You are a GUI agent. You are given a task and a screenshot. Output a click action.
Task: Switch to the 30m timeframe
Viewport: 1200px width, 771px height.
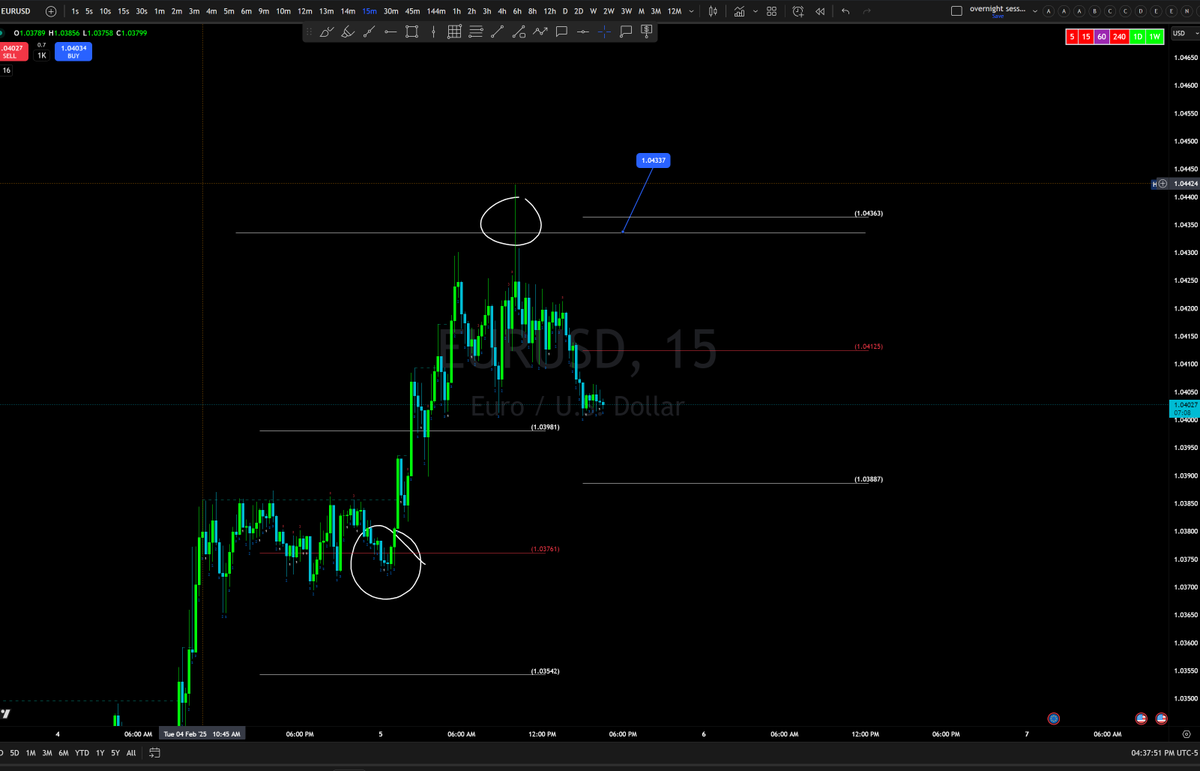coord(390,11)
